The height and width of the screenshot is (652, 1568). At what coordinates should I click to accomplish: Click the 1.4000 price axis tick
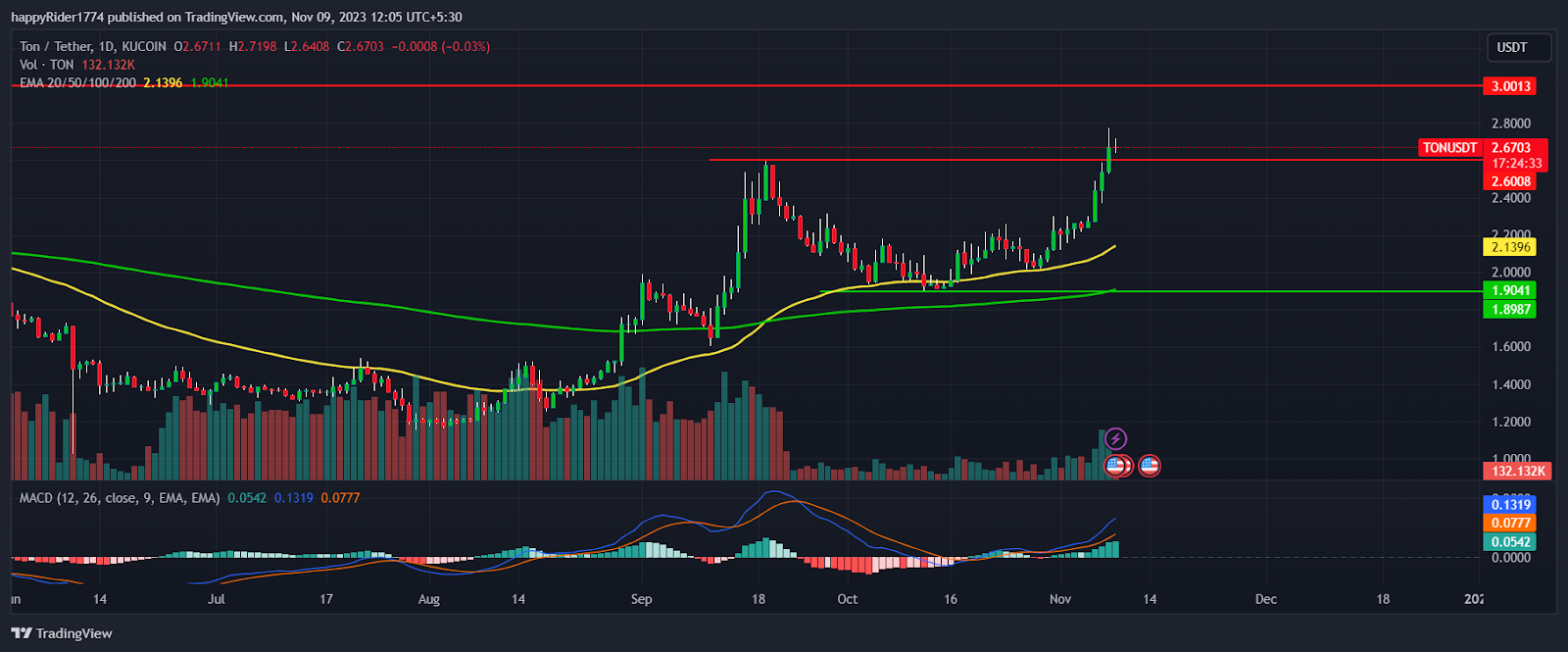click(x=1510, y=384)
